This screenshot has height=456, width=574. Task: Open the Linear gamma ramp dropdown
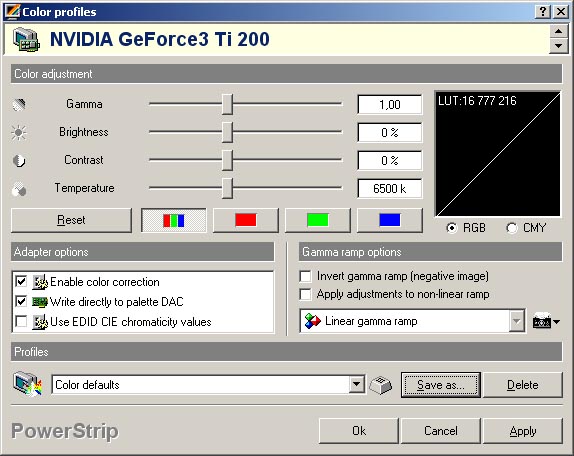pos(517,321)
